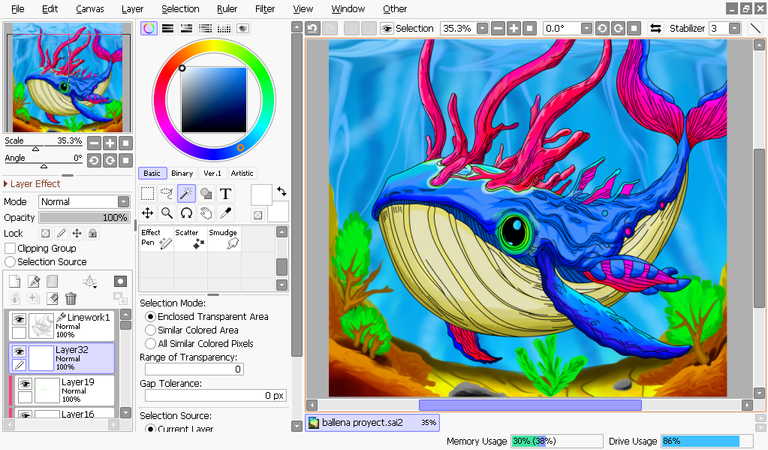This screenshot has height=450, width=768.
Task: Hide the Layer19 layer
Action: [25, 384]
